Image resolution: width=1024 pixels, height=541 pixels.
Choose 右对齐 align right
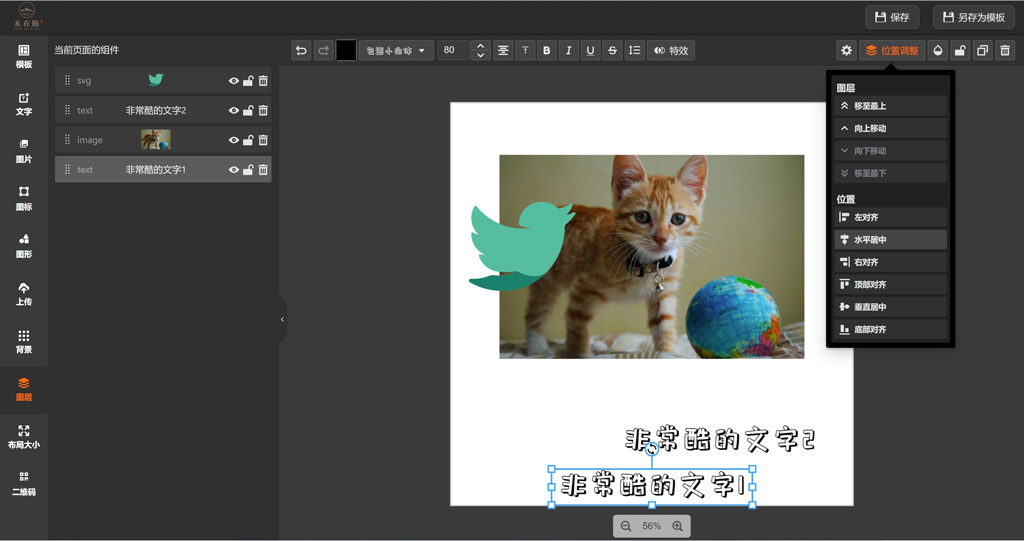click(890, 262)
